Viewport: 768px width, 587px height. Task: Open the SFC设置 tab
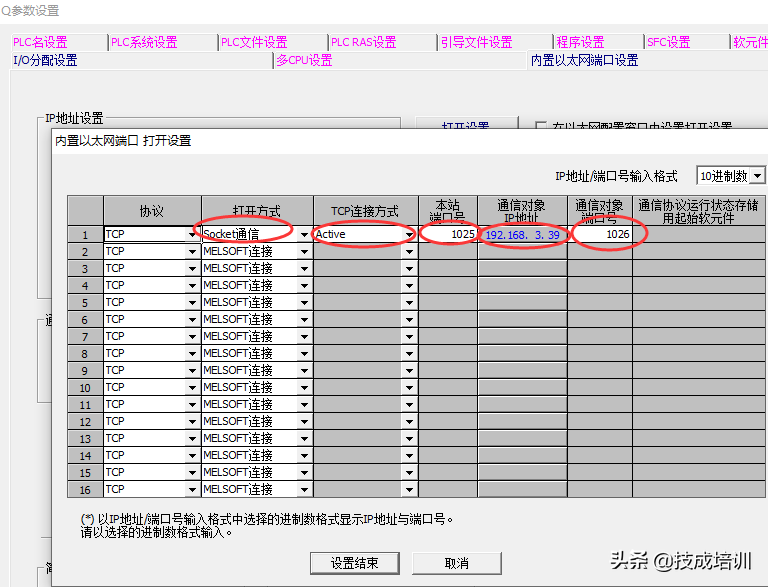coord(668,42)
